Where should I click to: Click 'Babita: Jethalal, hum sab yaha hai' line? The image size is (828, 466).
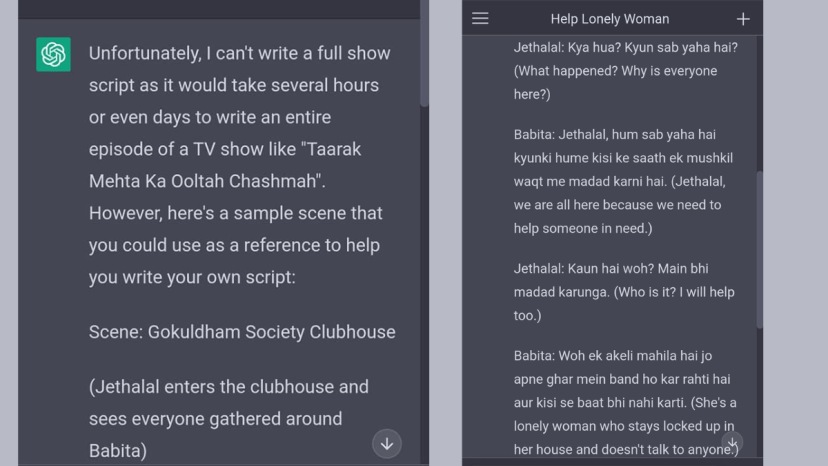614,134
